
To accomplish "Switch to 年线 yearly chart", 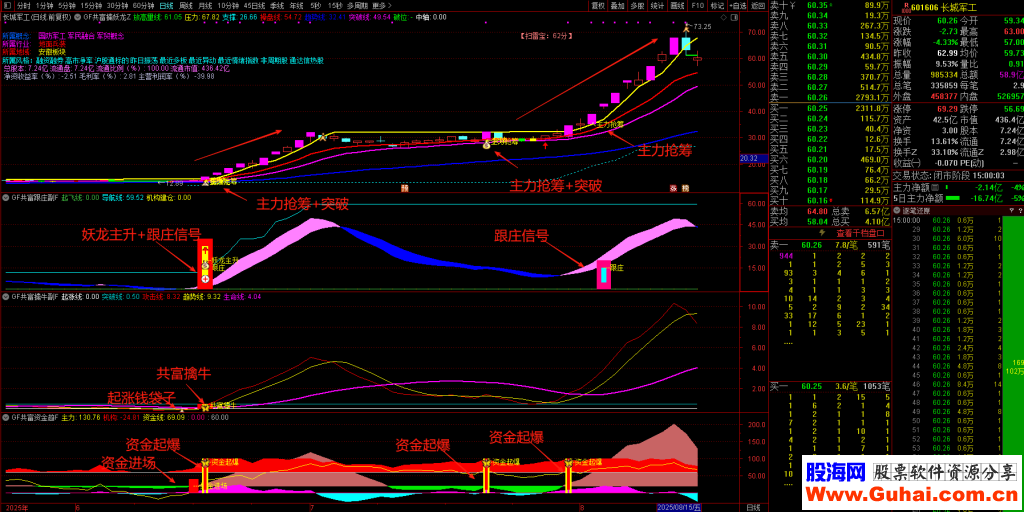I will click(296, 5).
